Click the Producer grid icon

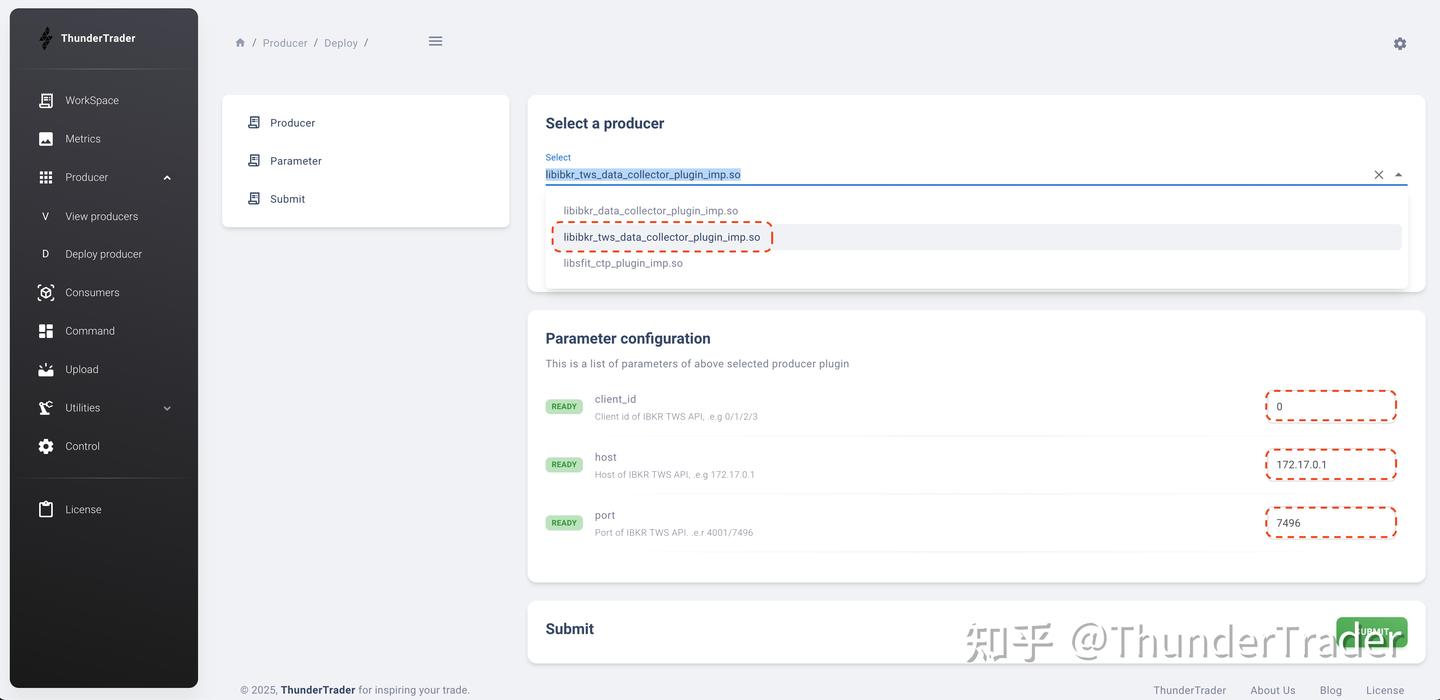46,177
